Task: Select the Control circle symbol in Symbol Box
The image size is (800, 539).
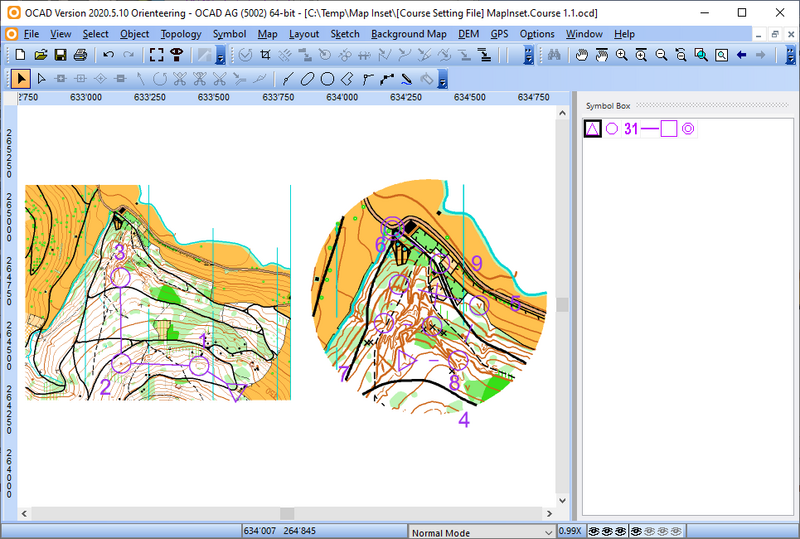Action: click(x=612, y=129)
